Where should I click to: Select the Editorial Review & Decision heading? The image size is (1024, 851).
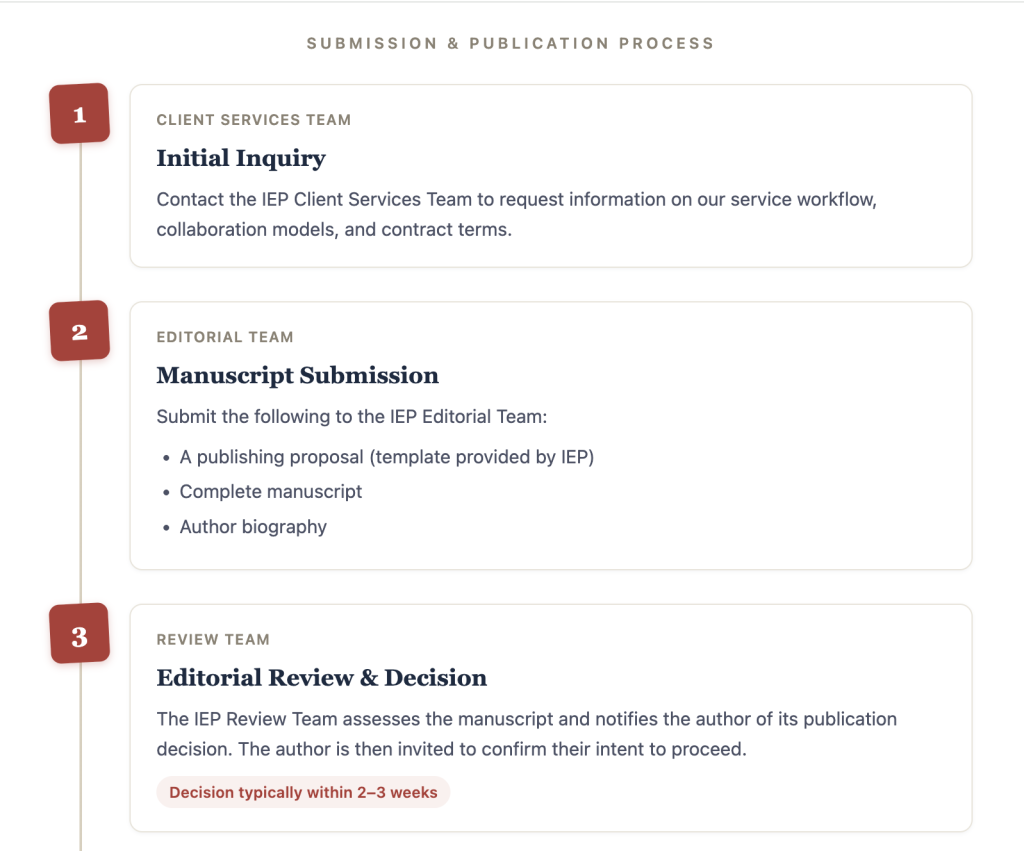(x=322, y=678)
